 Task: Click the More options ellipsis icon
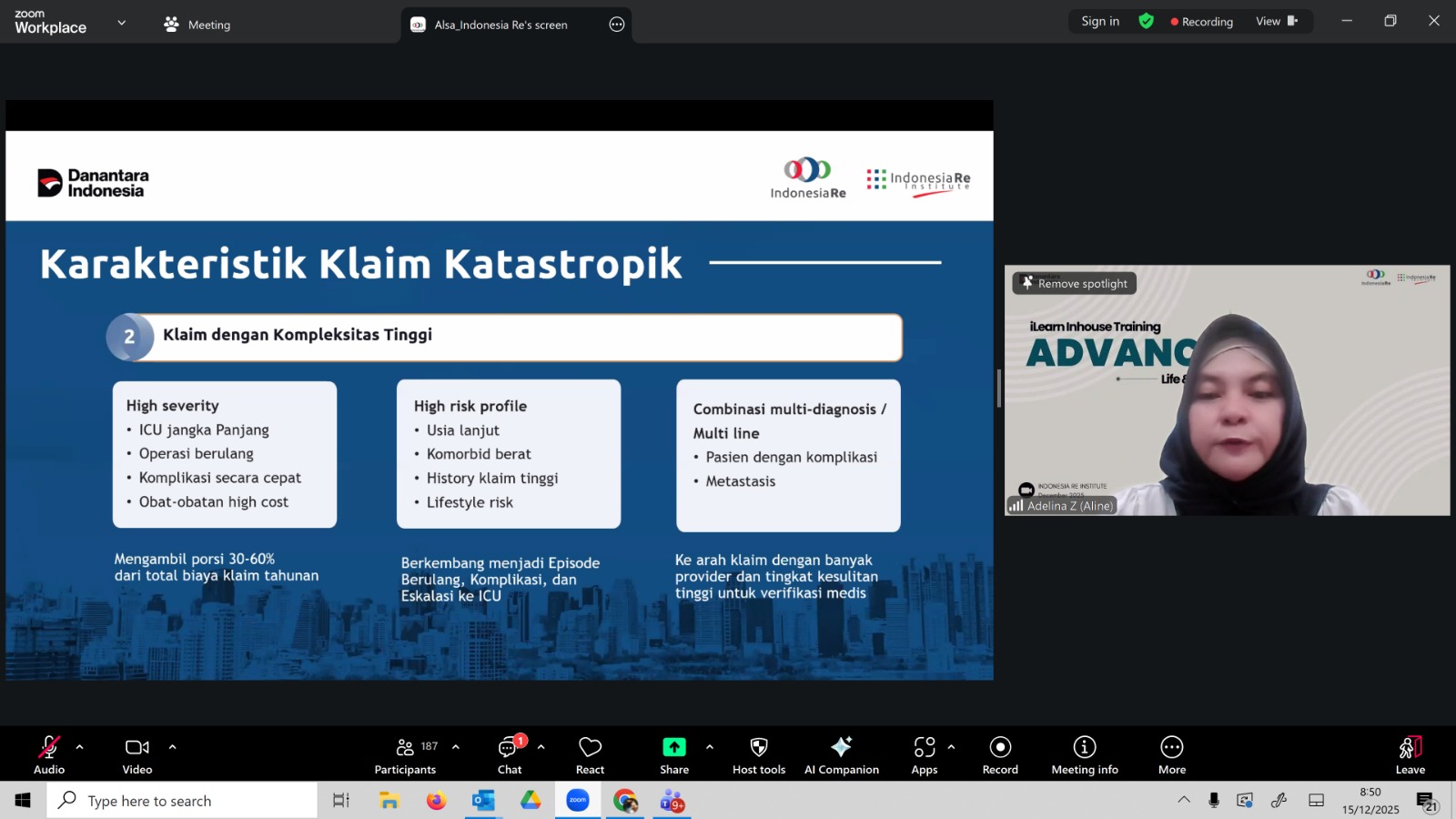(x=1171, y=754)
